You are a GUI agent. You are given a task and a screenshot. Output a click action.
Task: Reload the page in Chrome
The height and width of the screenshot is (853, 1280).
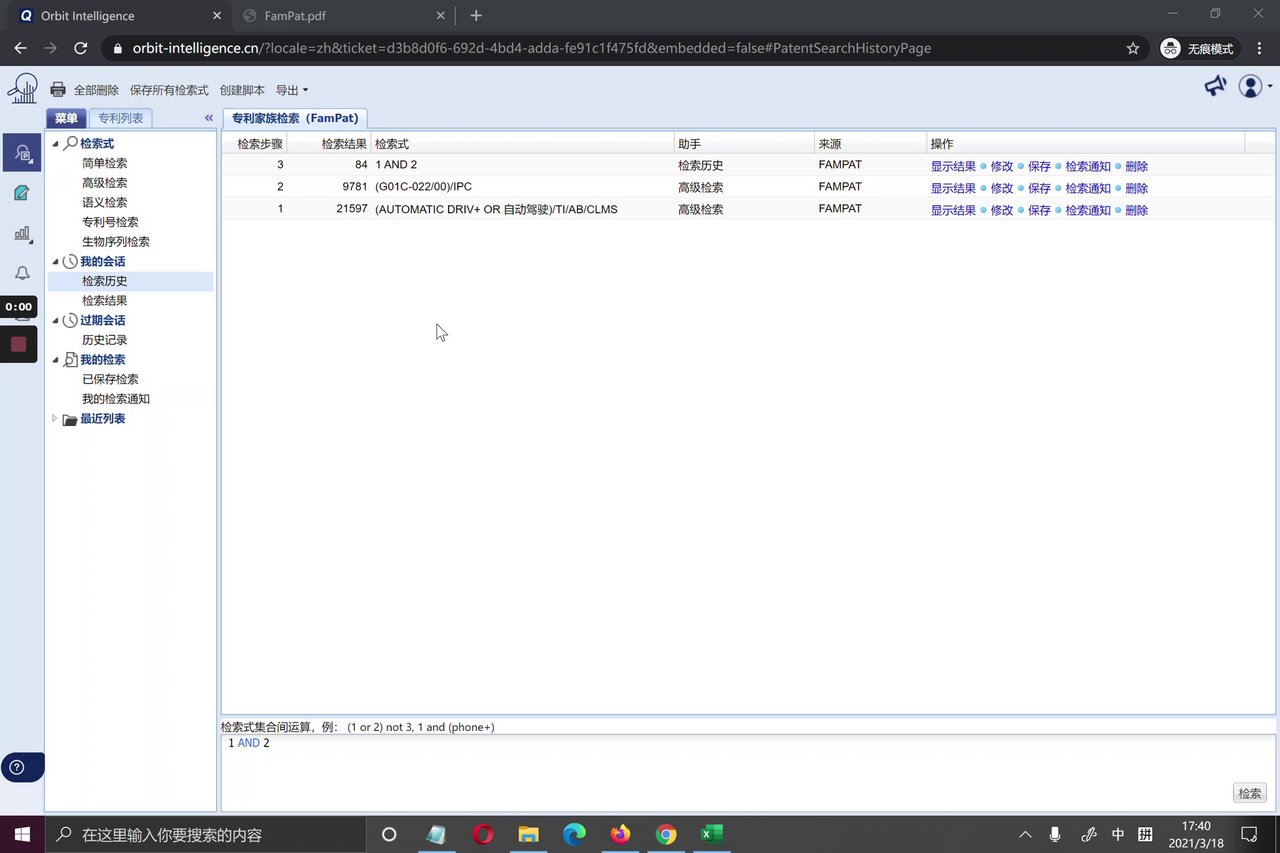(81, 48)
